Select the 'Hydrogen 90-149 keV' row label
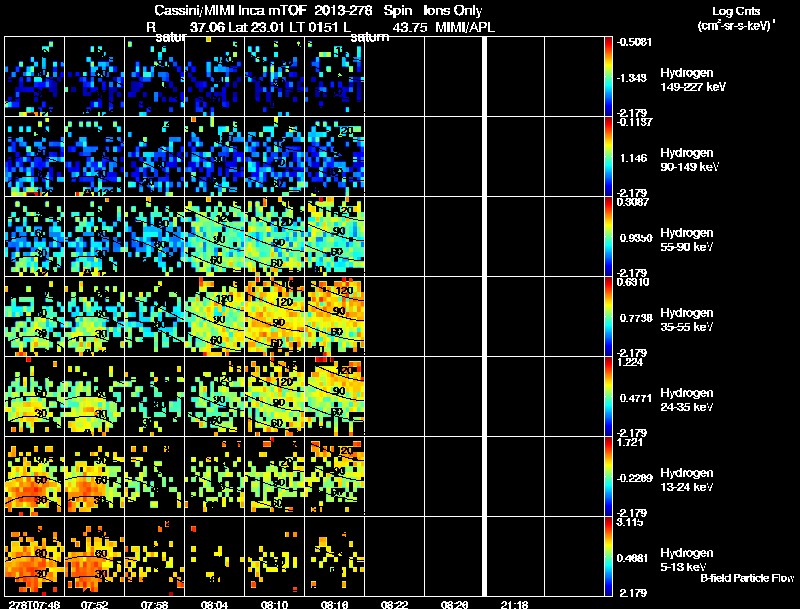The image size is (800, 609). pyautogui.click(x=689, y=160)
